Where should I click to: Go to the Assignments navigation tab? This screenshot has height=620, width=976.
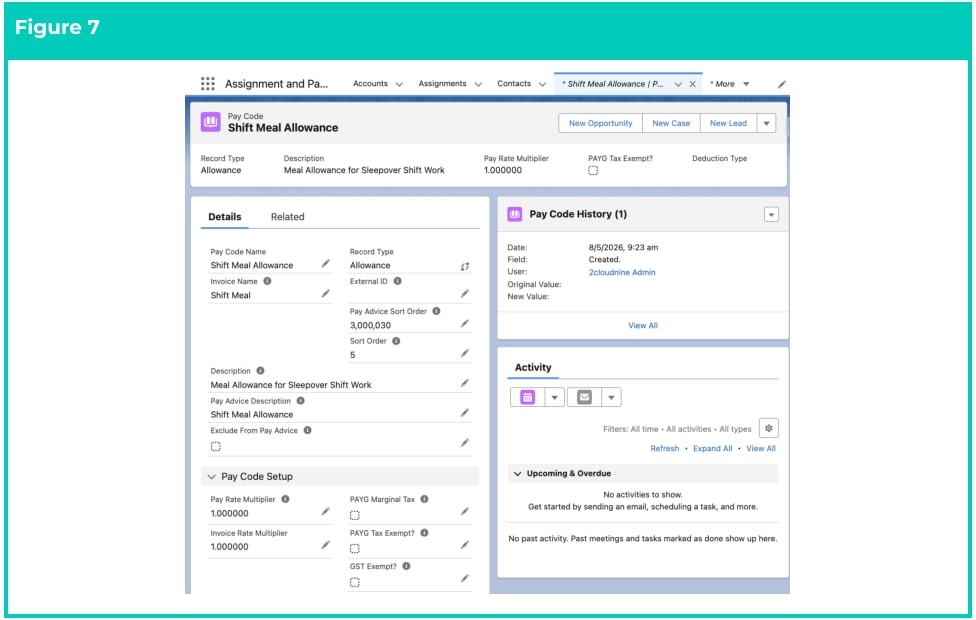[442, 83]
